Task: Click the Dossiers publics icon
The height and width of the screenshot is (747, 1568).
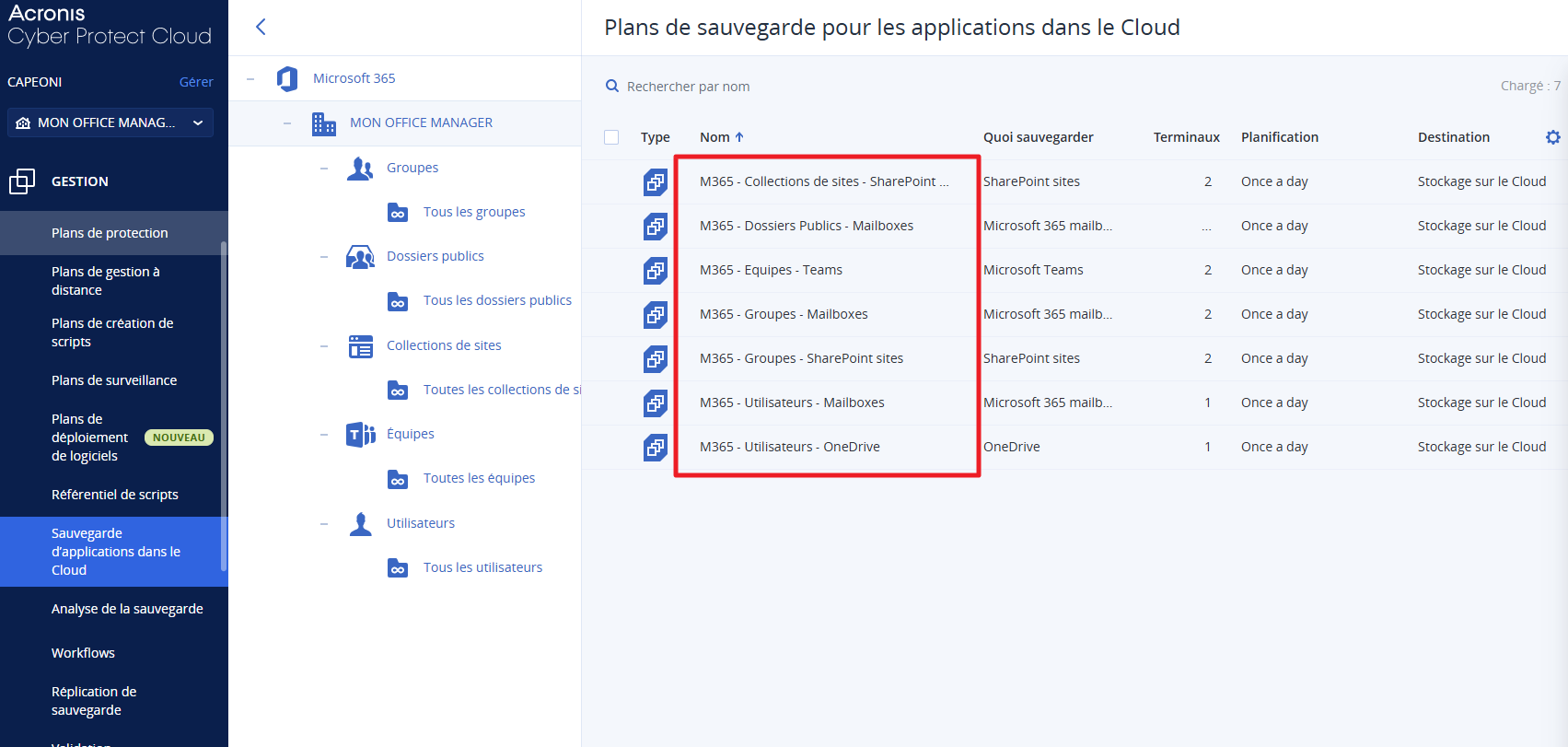Action: [x=360, y=257]
